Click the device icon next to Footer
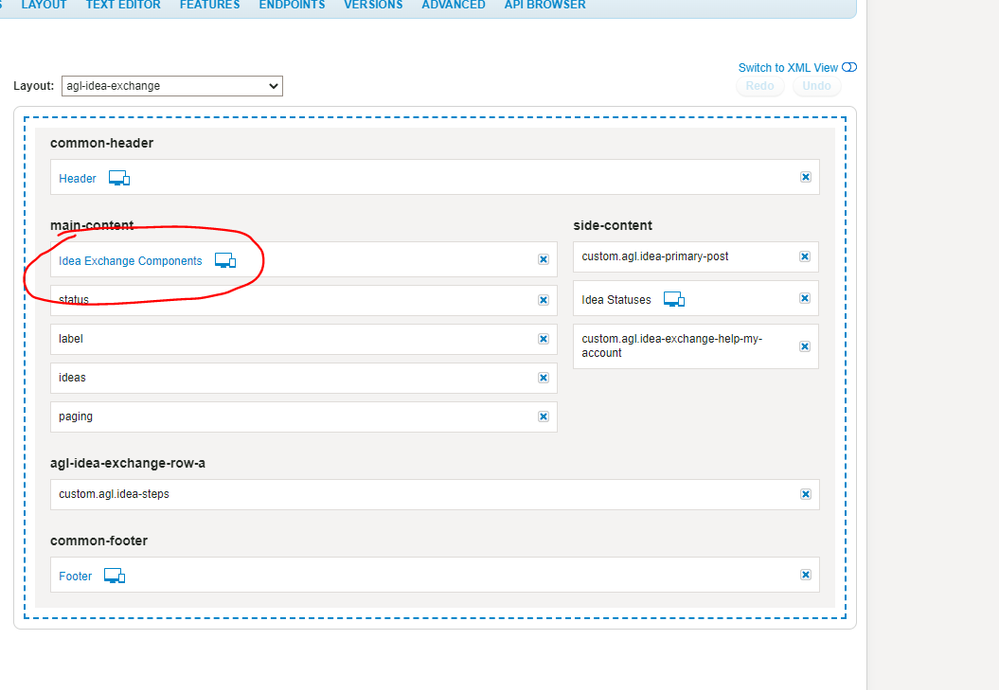The image size is (999, 690). pyautogui.click(x=115, y=576)
